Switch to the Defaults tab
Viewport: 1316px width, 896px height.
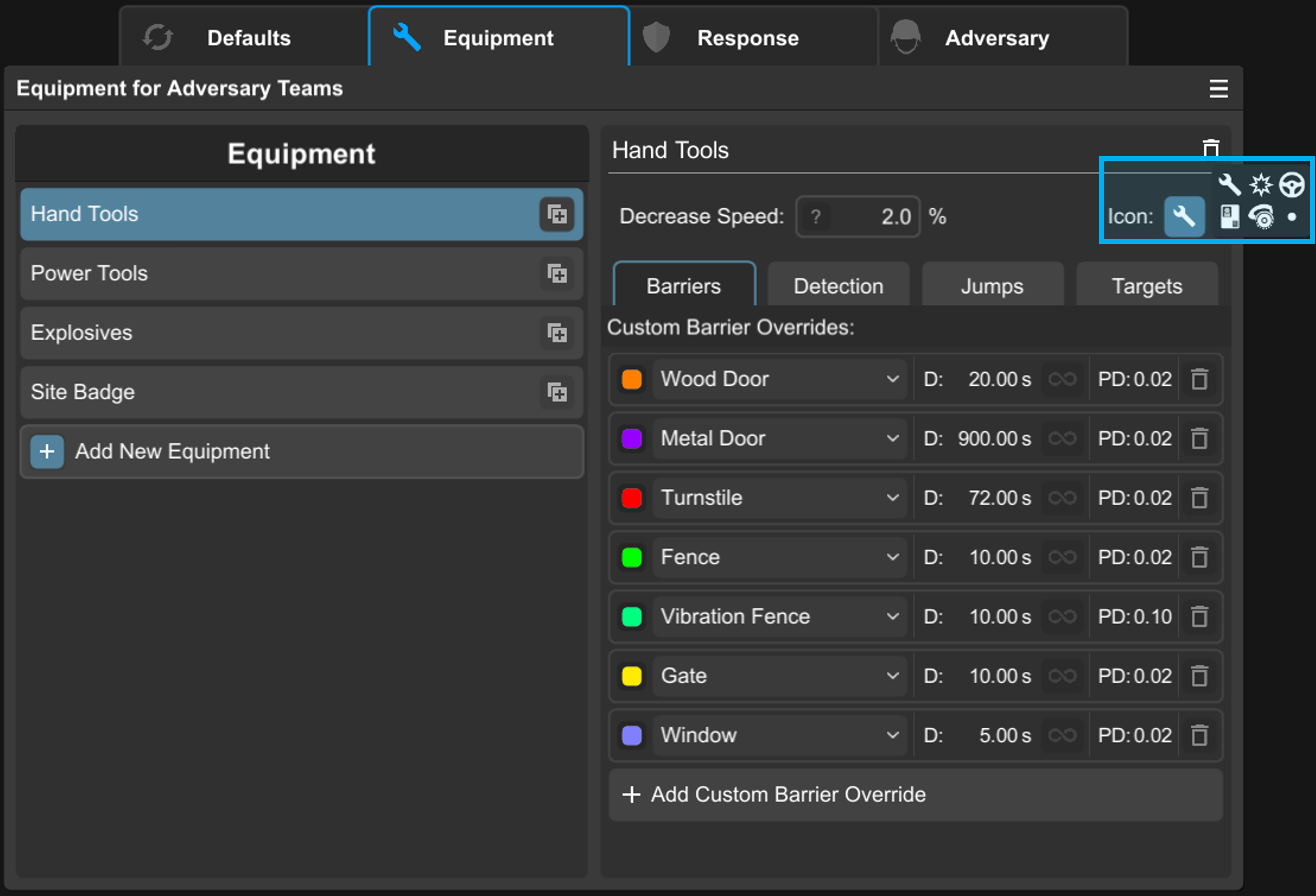click(243, 38)
